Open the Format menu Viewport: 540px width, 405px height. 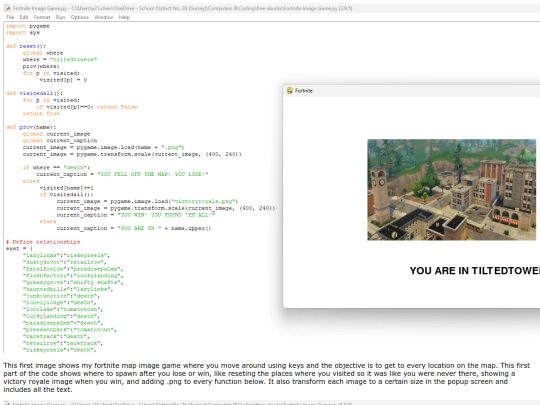[x=42, y=17]
